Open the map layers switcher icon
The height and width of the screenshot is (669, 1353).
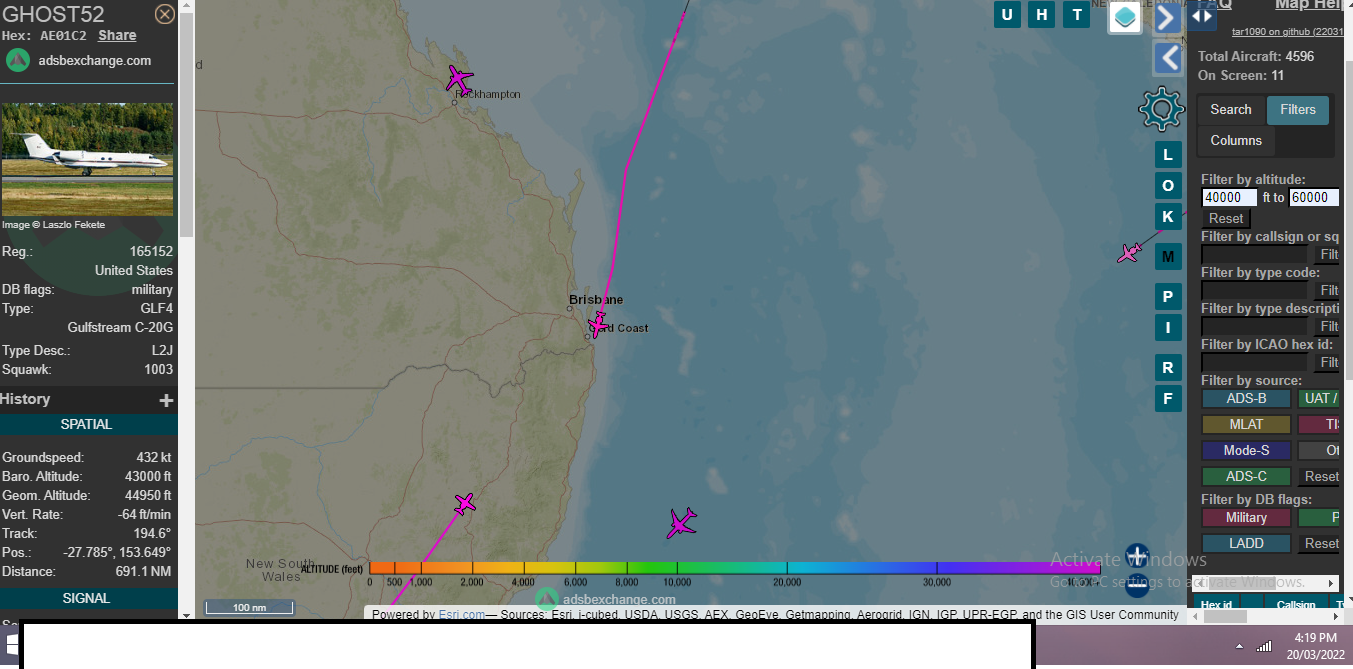1125,17
